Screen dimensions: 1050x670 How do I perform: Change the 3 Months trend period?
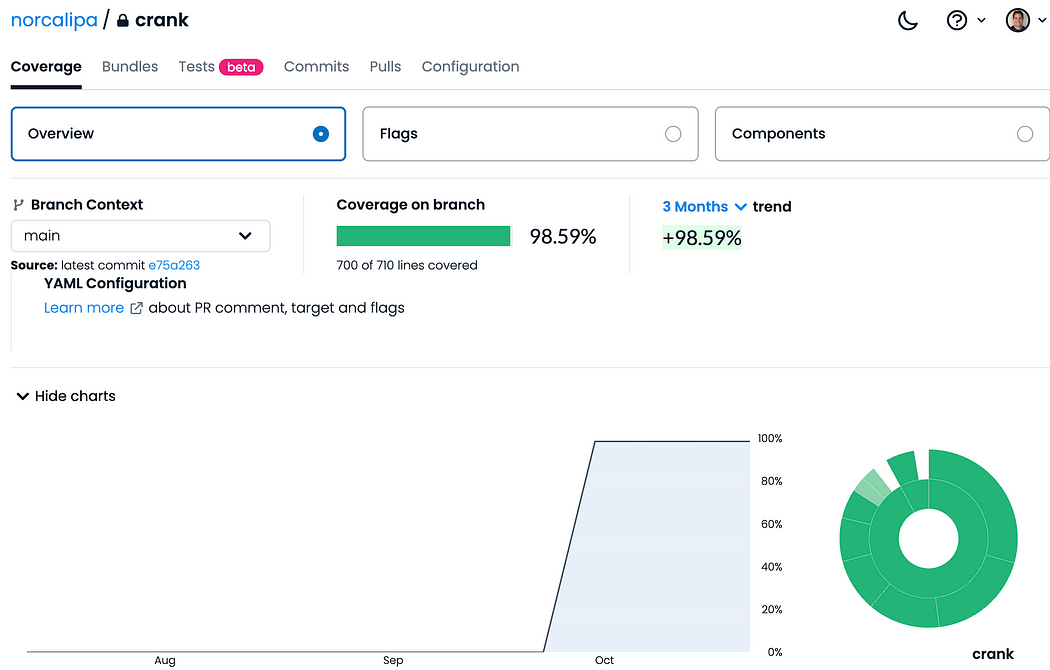[704, 207]
